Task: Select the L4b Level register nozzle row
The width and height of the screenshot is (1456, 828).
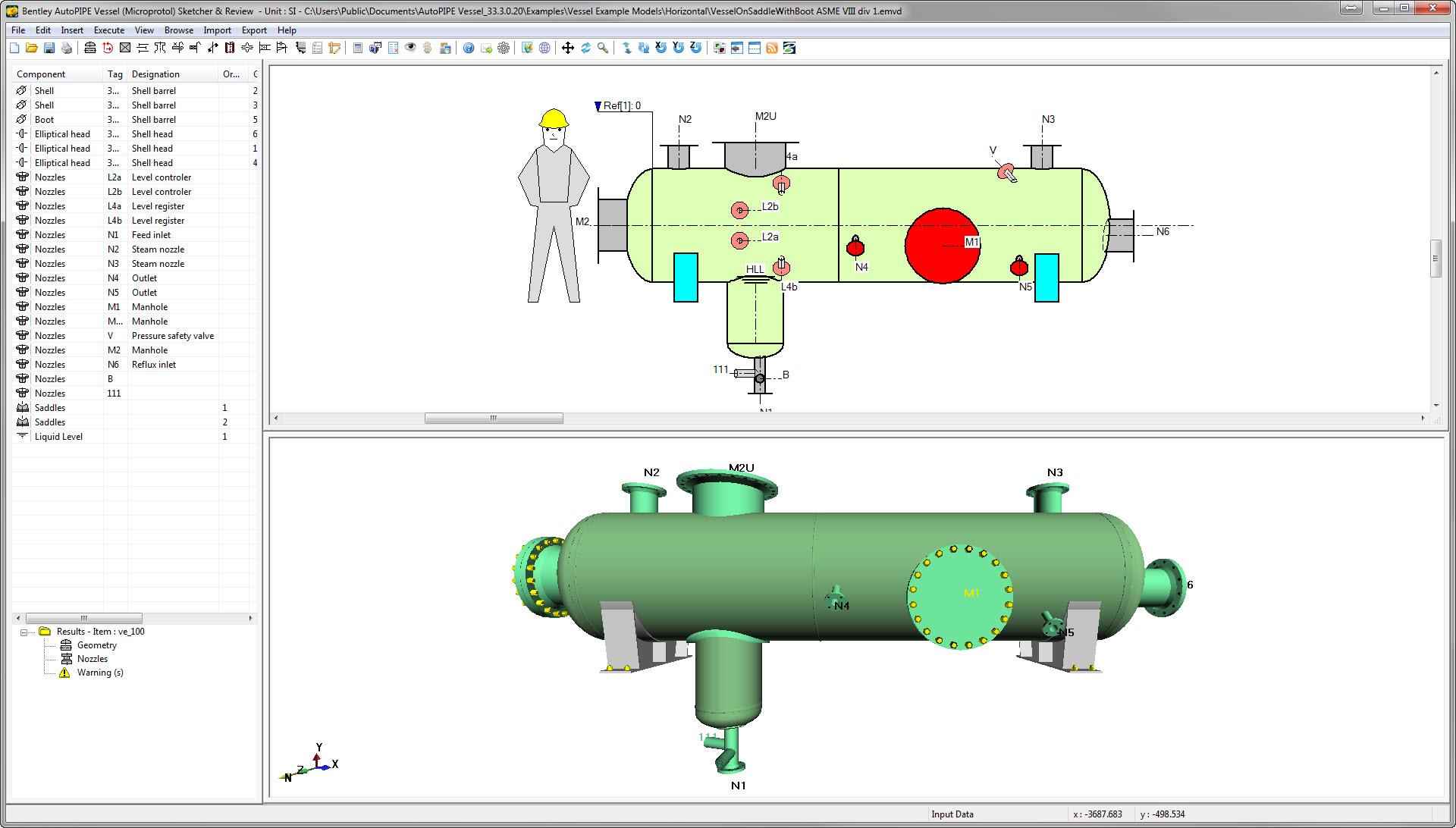Action: pos(135,221)
